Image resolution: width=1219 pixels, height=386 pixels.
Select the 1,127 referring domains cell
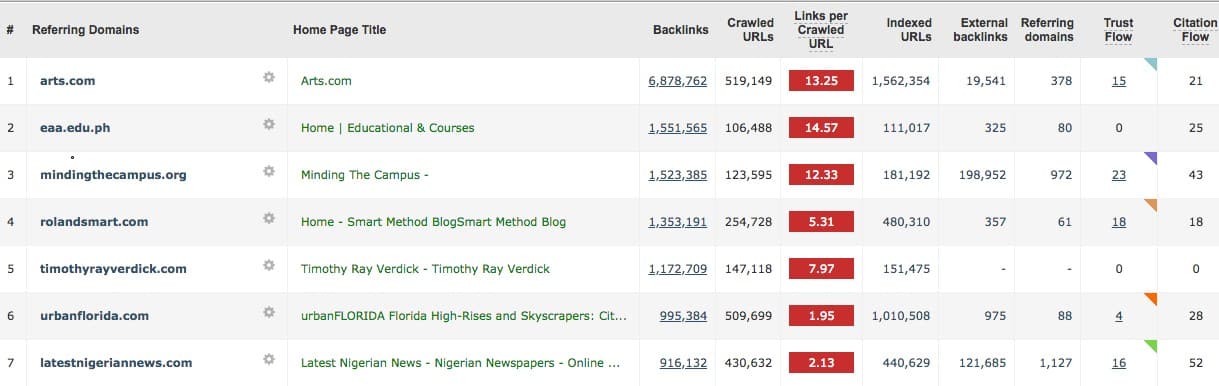tap(1056, 363)
